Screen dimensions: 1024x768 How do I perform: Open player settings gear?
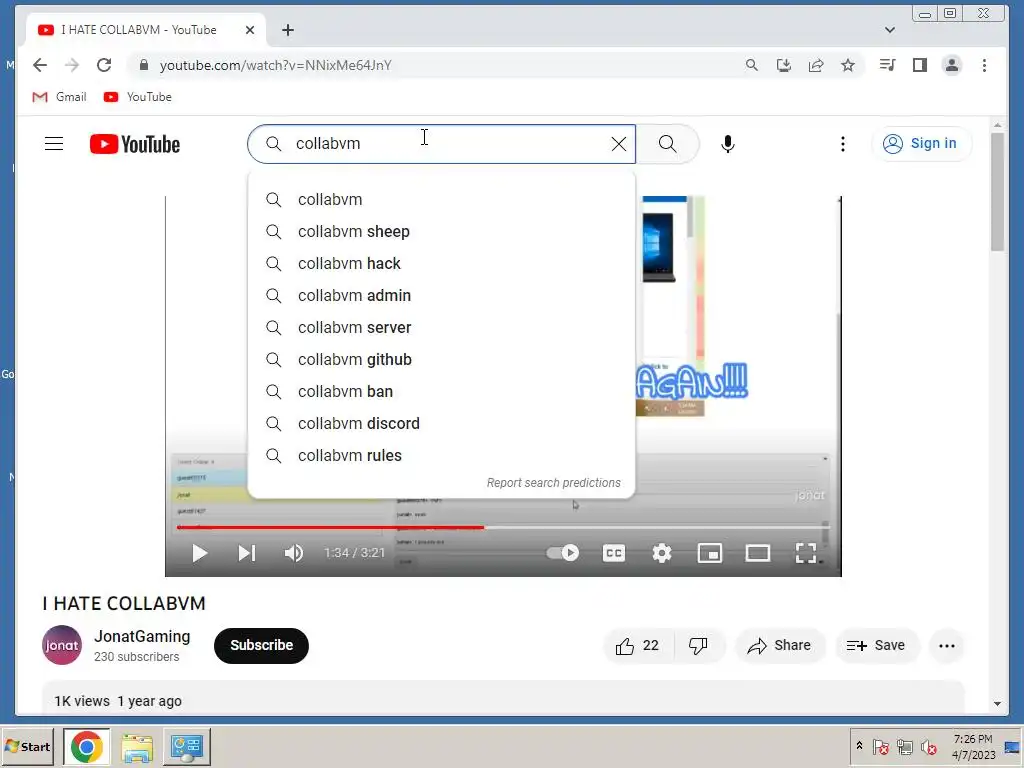[x=662, y=553]
